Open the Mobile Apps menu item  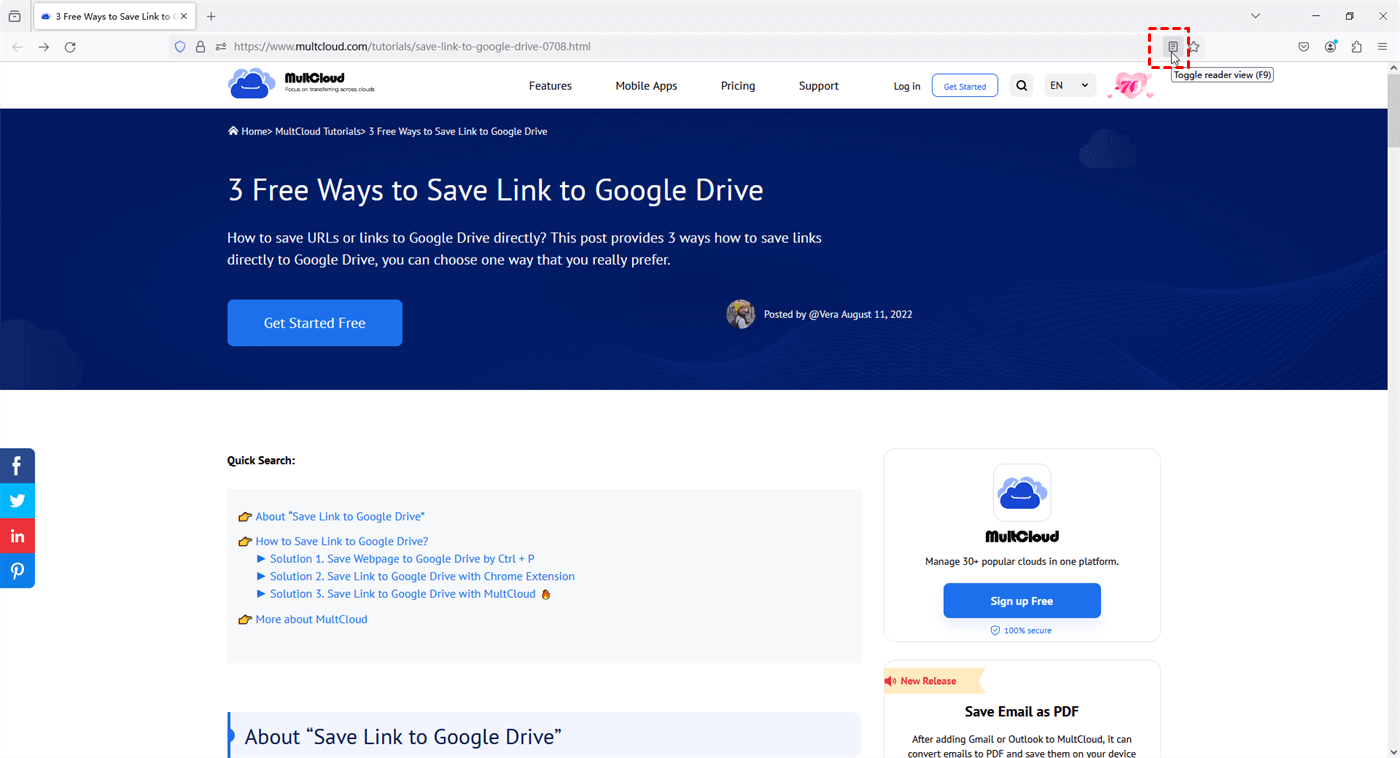pyautogui.click(x=646, y=86)
